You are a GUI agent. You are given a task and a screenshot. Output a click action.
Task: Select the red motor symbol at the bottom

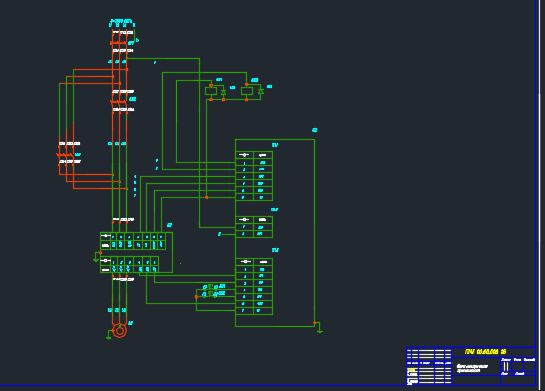coord(120,331)
